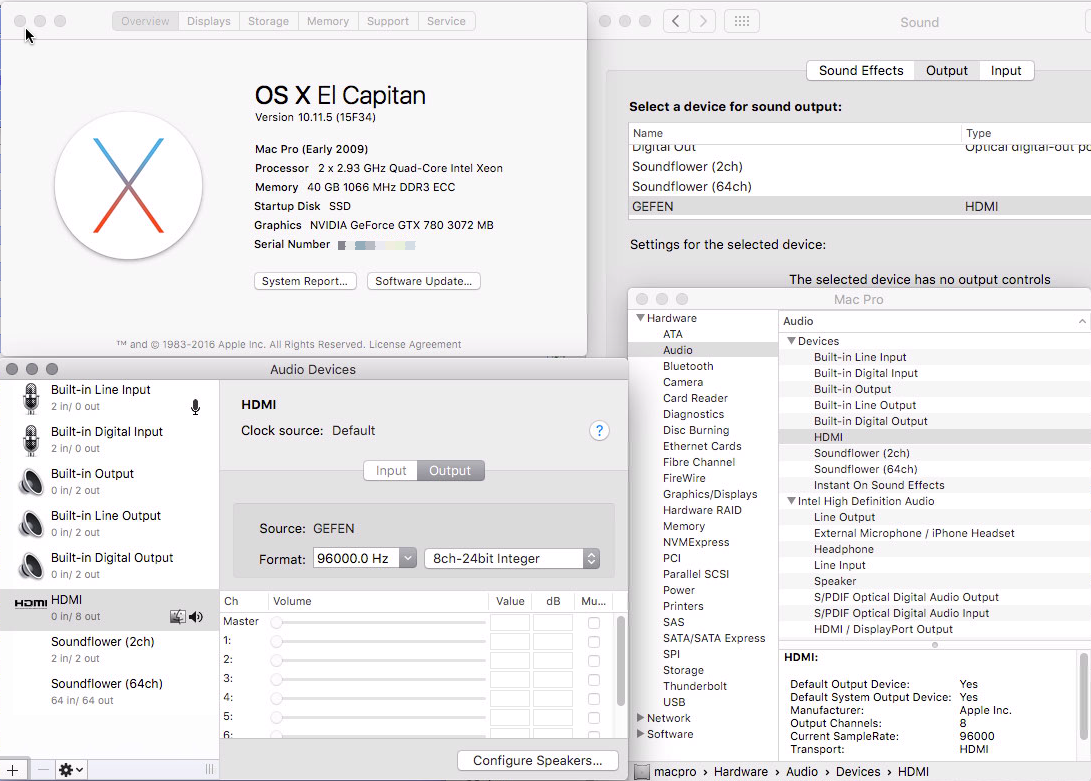The height and width of the screenshot is (781, 1091).
Task: Click the Built-in Line Input microphone icon
Action: [x=31, y=398]
